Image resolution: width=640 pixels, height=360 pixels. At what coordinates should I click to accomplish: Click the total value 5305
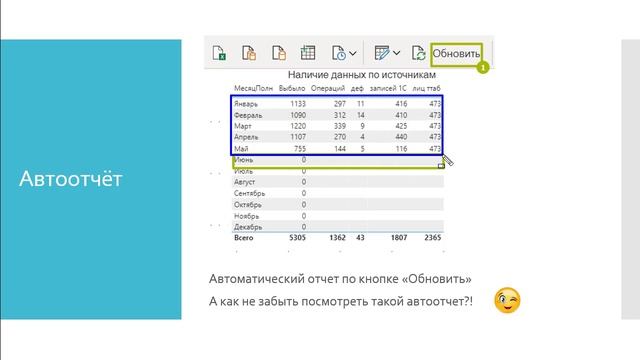click(x=297, y=238)
